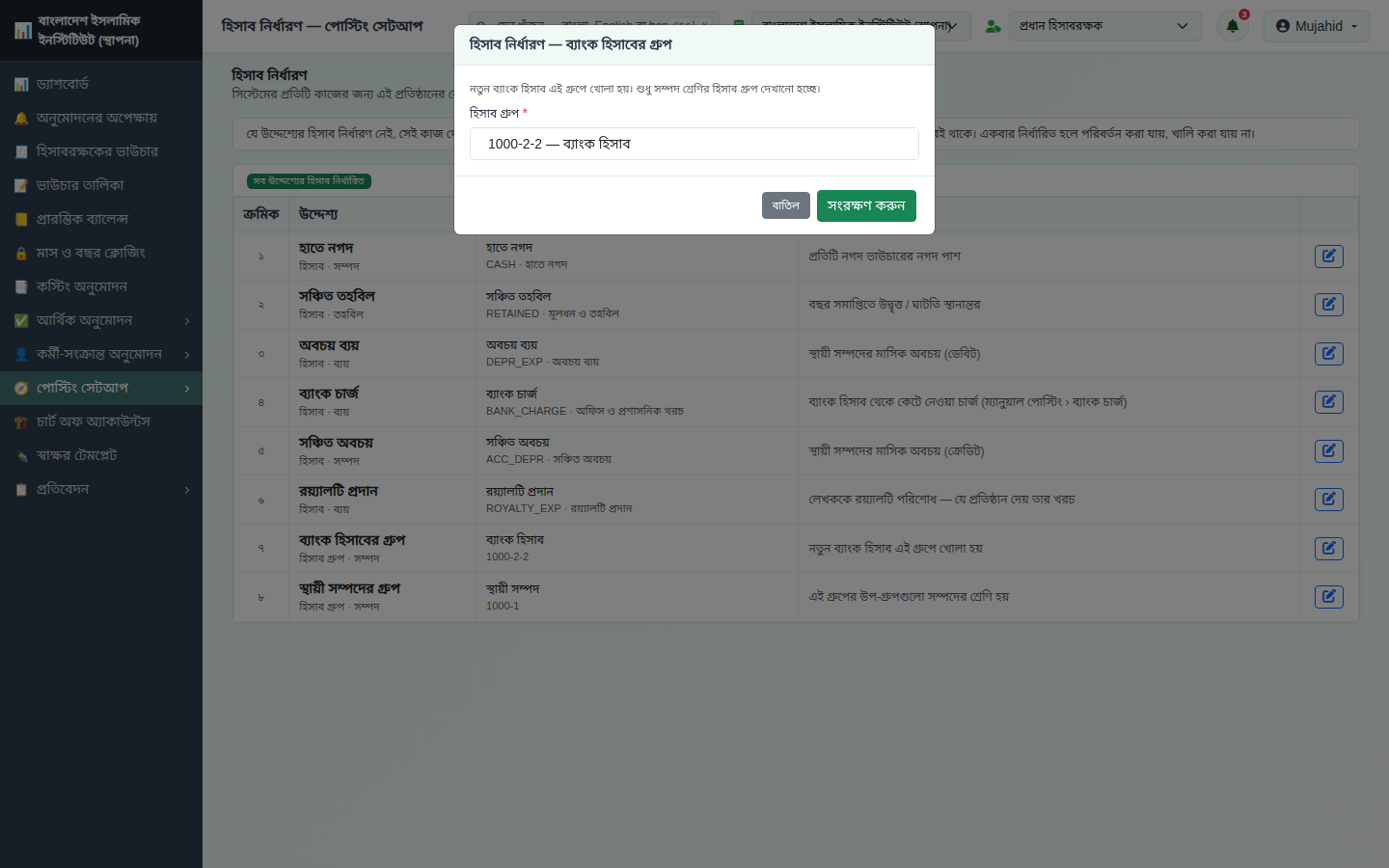The image size is (1389, 868).
Task: Click the সংরক্ষণ করুন save button
Action: (866, 205)
